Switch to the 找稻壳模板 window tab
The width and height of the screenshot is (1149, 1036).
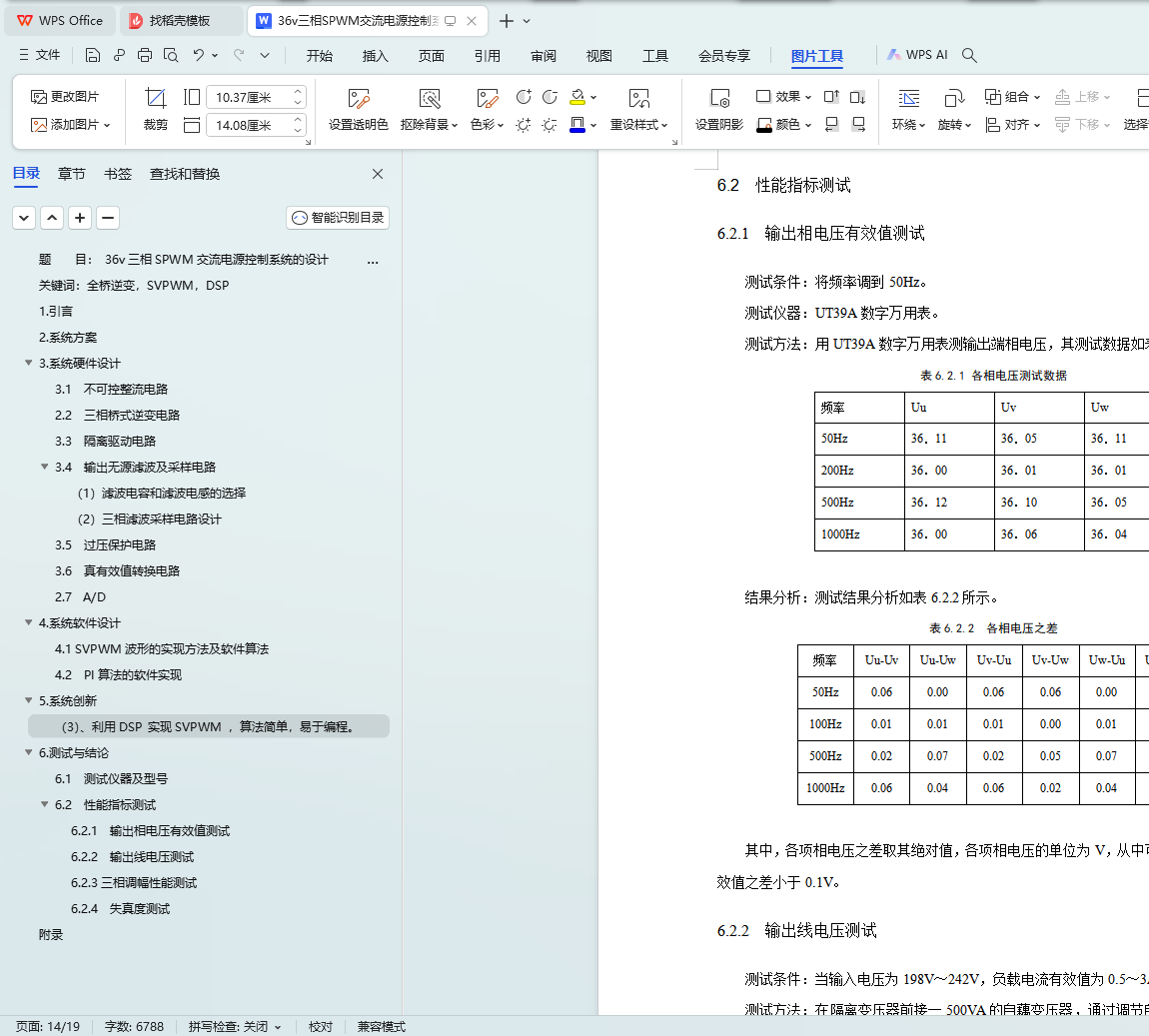181,21
